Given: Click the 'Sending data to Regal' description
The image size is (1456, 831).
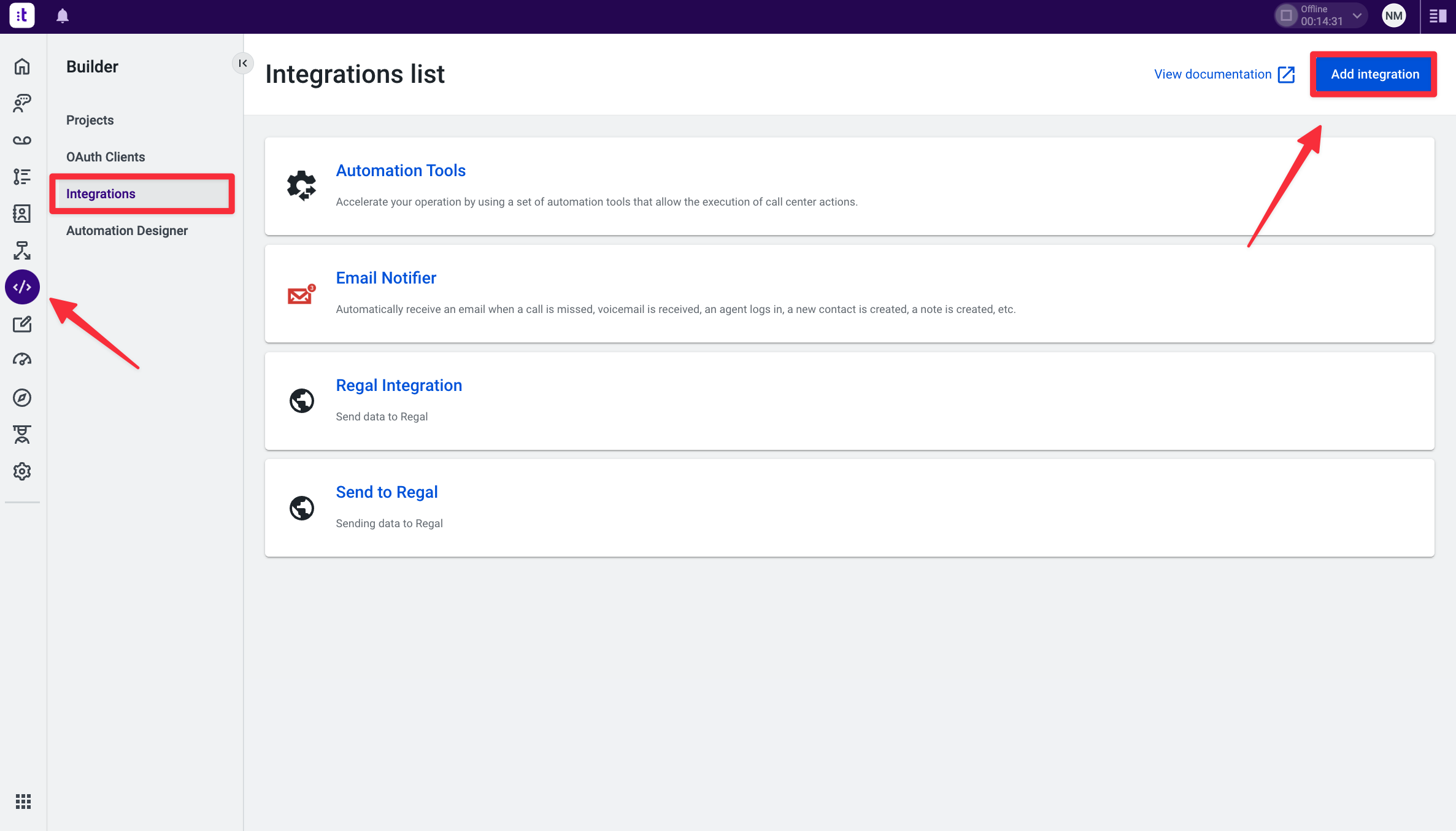Looking at the screenshot, I should 389,524.
